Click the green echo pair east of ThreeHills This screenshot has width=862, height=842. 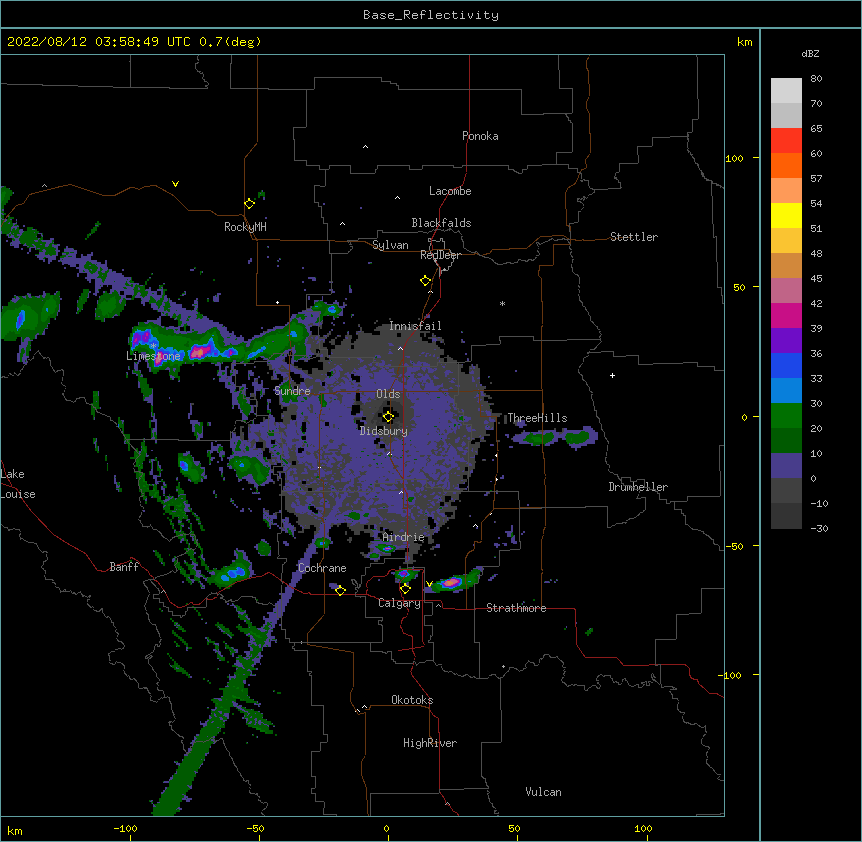pyautogui.click(x=555, y=437)
